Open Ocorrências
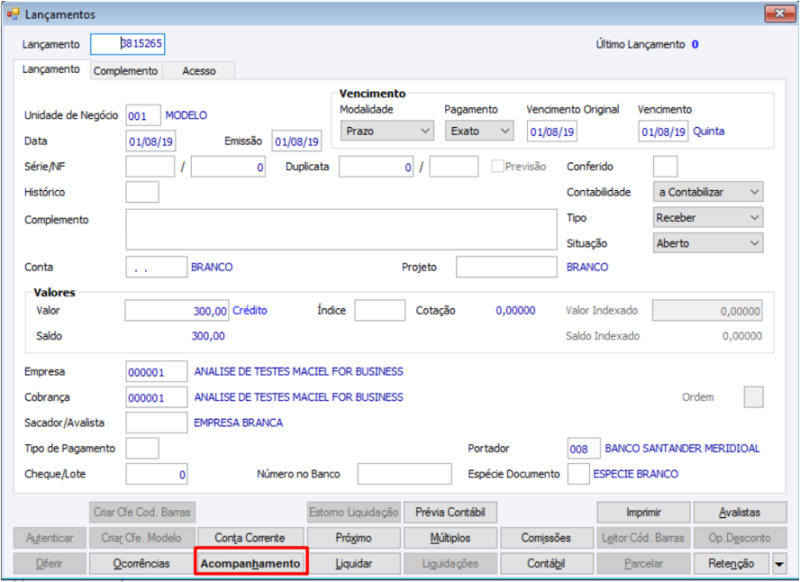The width and height of the screenshot is (800, 582). point(141,564)
